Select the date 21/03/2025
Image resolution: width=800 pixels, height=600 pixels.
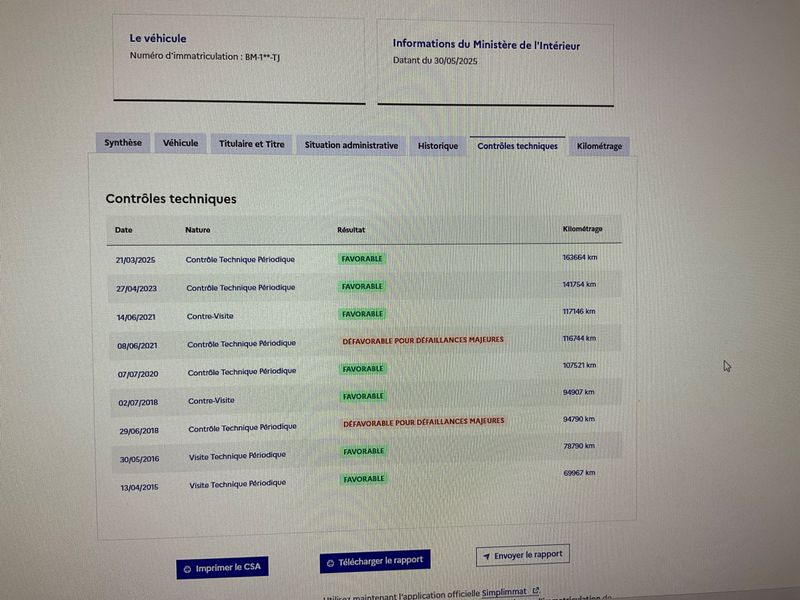point(135,260)
